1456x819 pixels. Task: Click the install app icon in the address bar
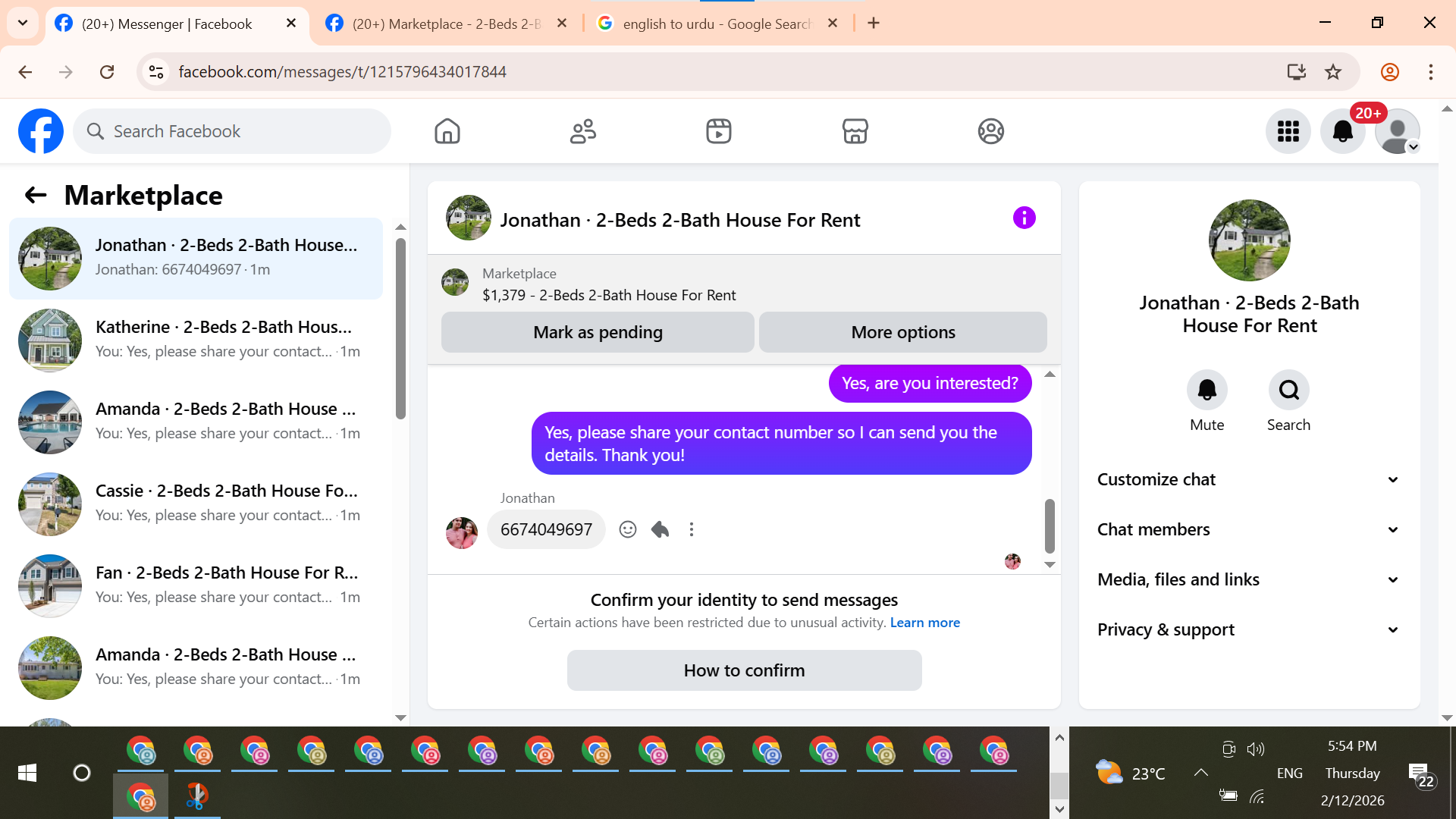pos(1297,72)
